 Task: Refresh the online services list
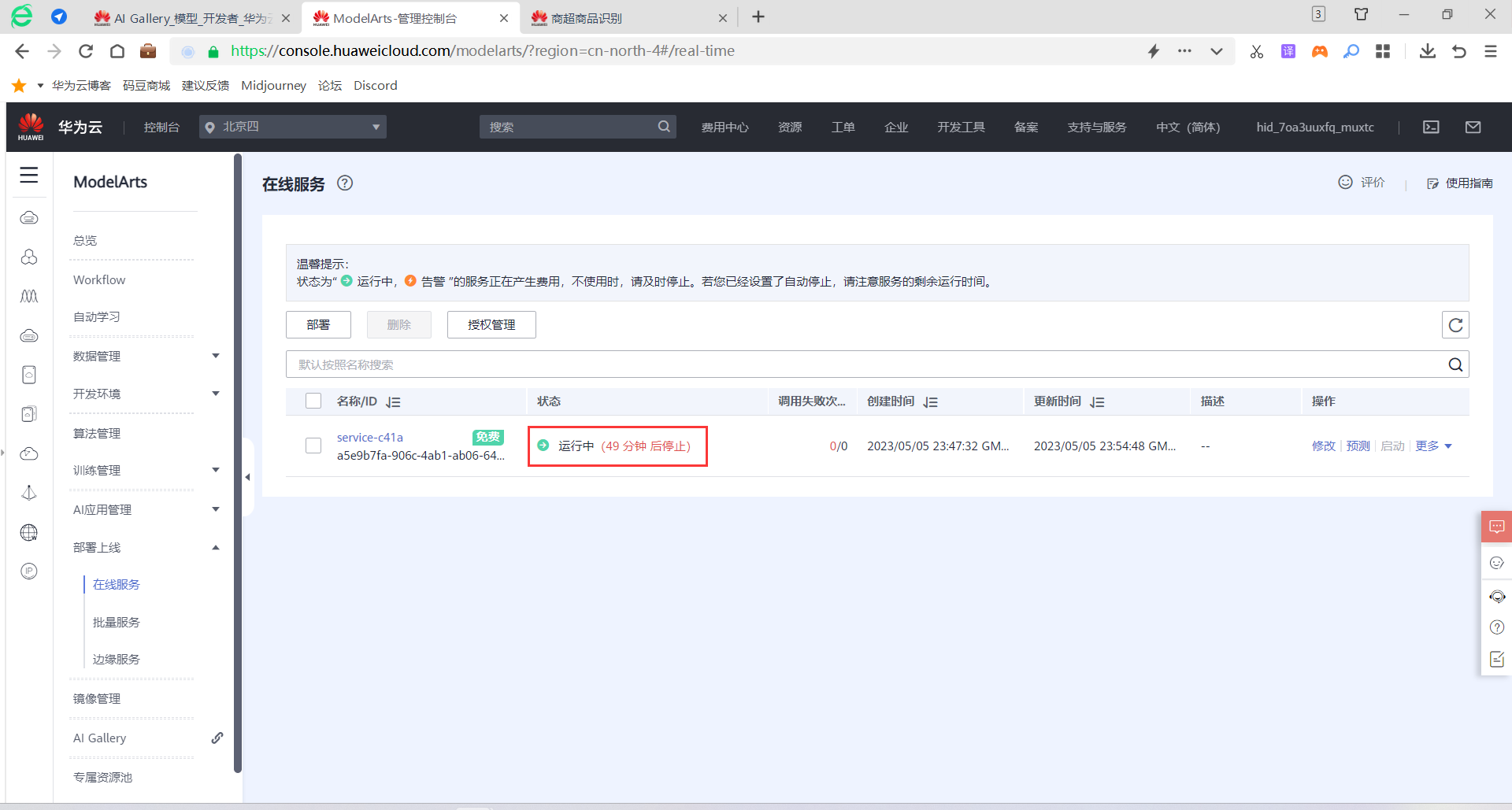point(1455,325)
